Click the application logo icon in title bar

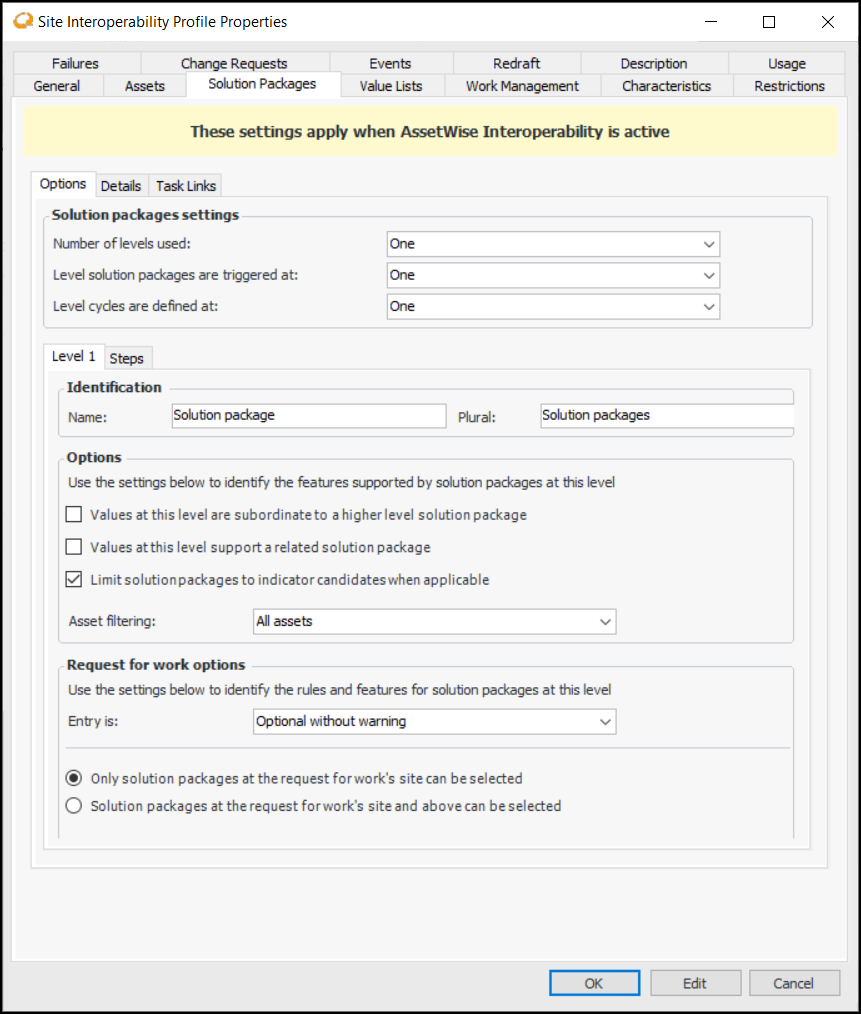23,21
